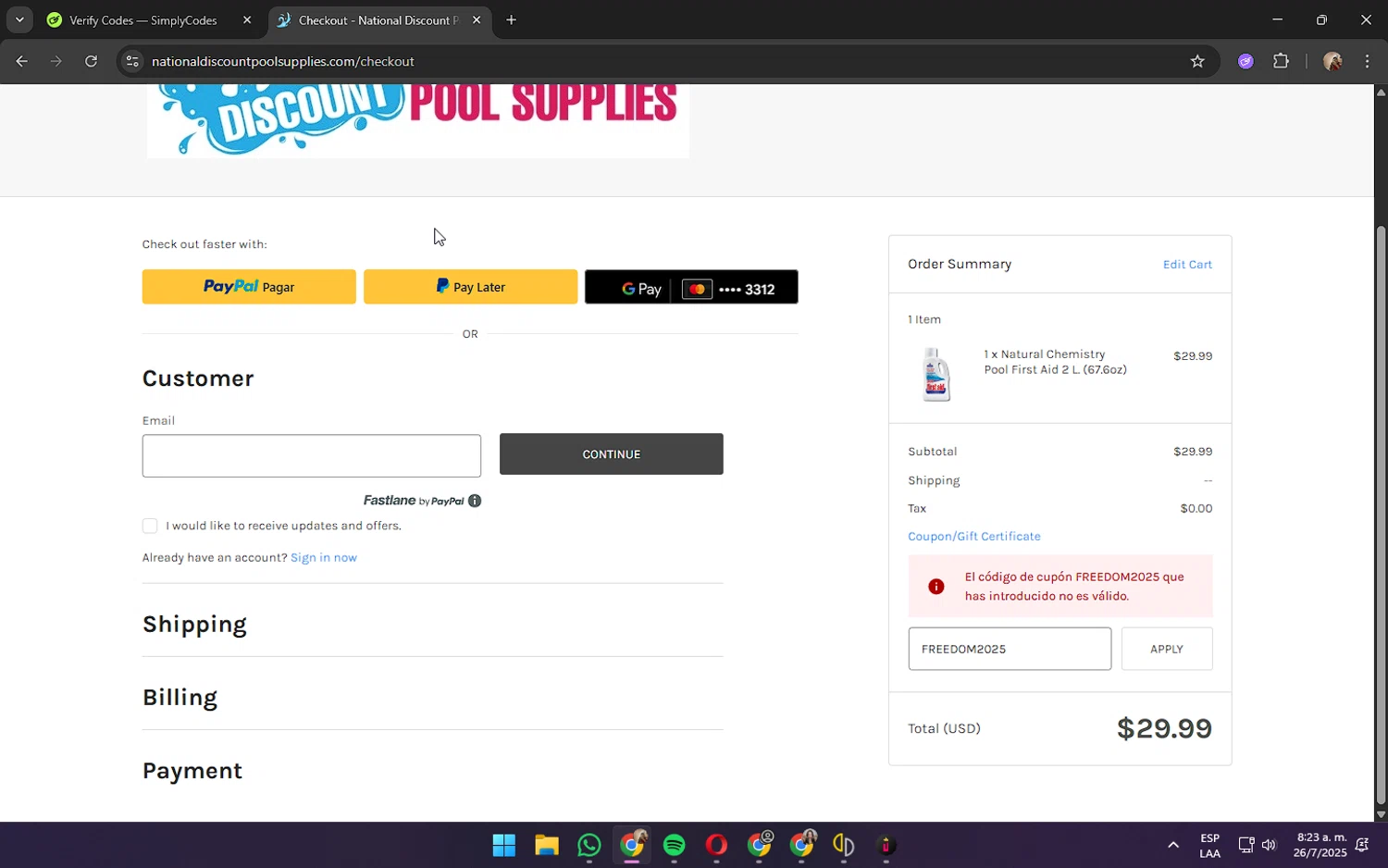
Task: Choose the PayPal Pay Later button
Action: pyautogui.click(x=470, y=287)
